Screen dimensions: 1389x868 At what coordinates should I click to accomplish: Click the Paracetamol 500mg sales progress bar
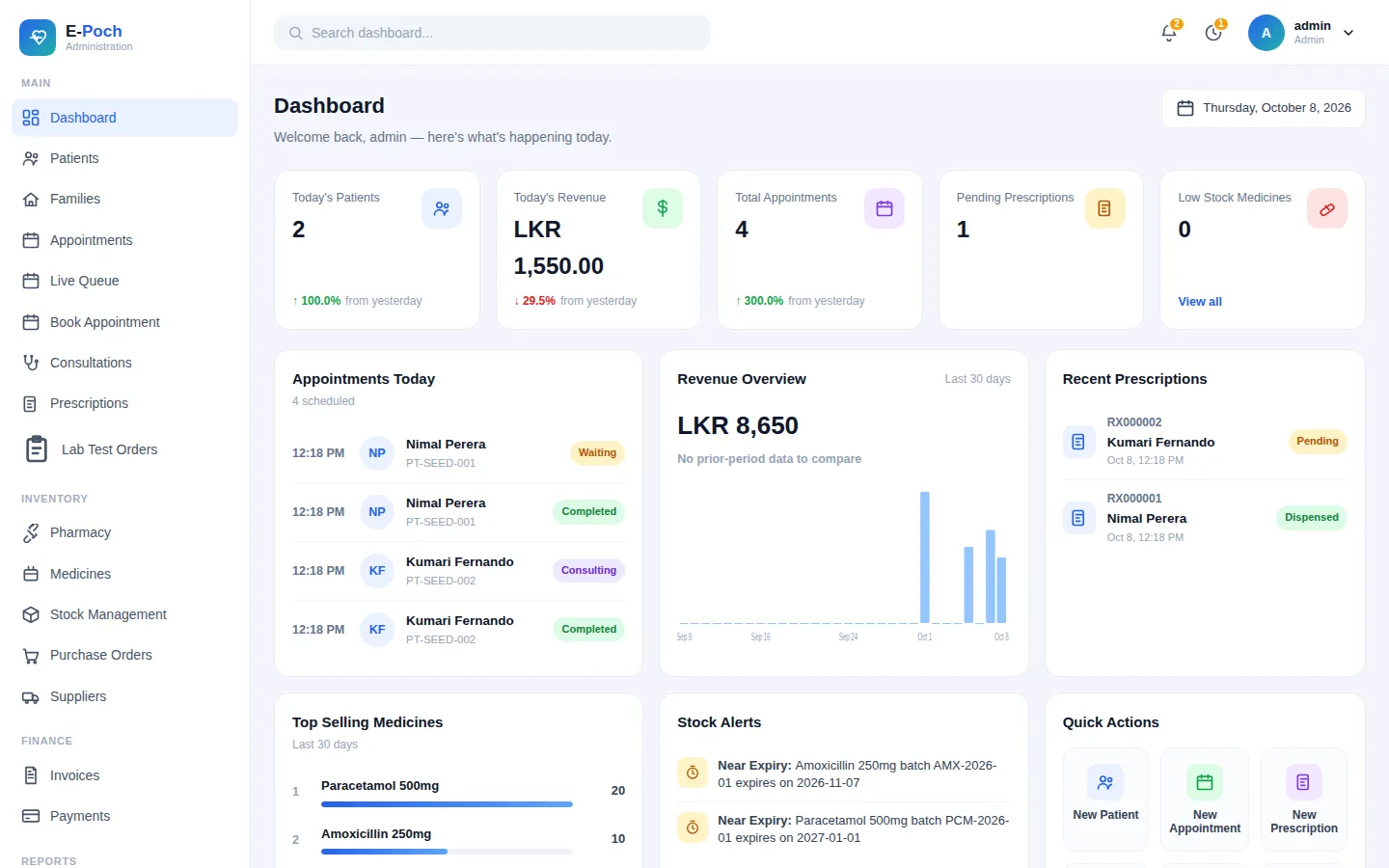coord(447,804)
